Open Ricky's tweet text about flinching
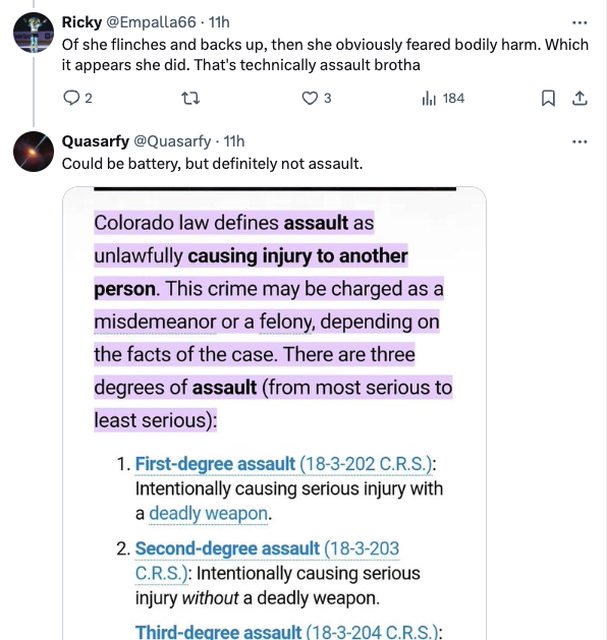This screenshot has width=607, height=640. 300,55
